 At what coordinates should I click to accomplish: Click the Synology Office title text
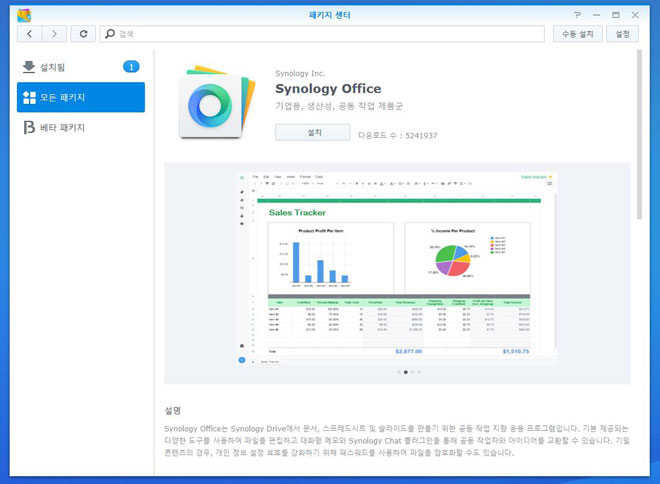coord(328,89)
